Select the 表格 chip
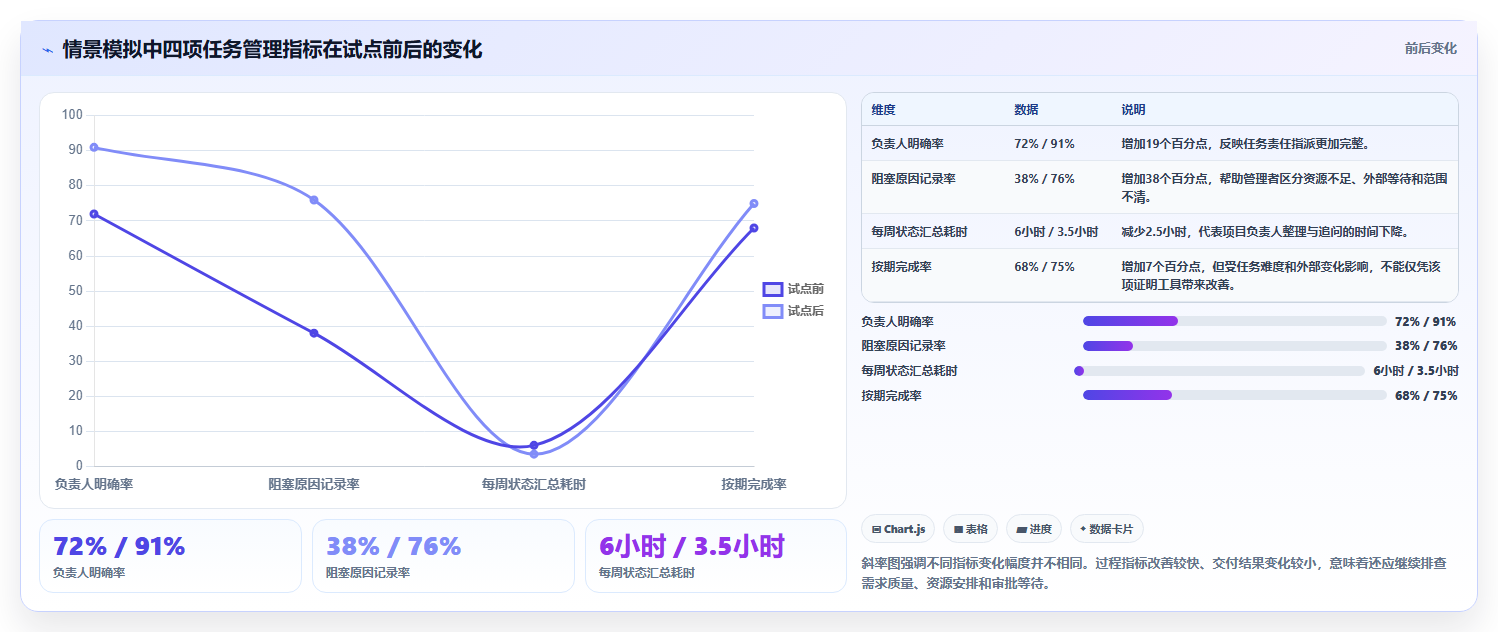 coord(970,529)
